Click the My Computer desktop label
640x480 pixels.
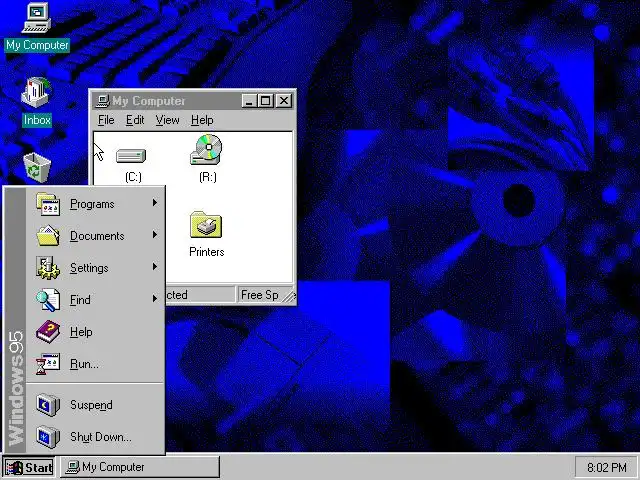[37, 45]
